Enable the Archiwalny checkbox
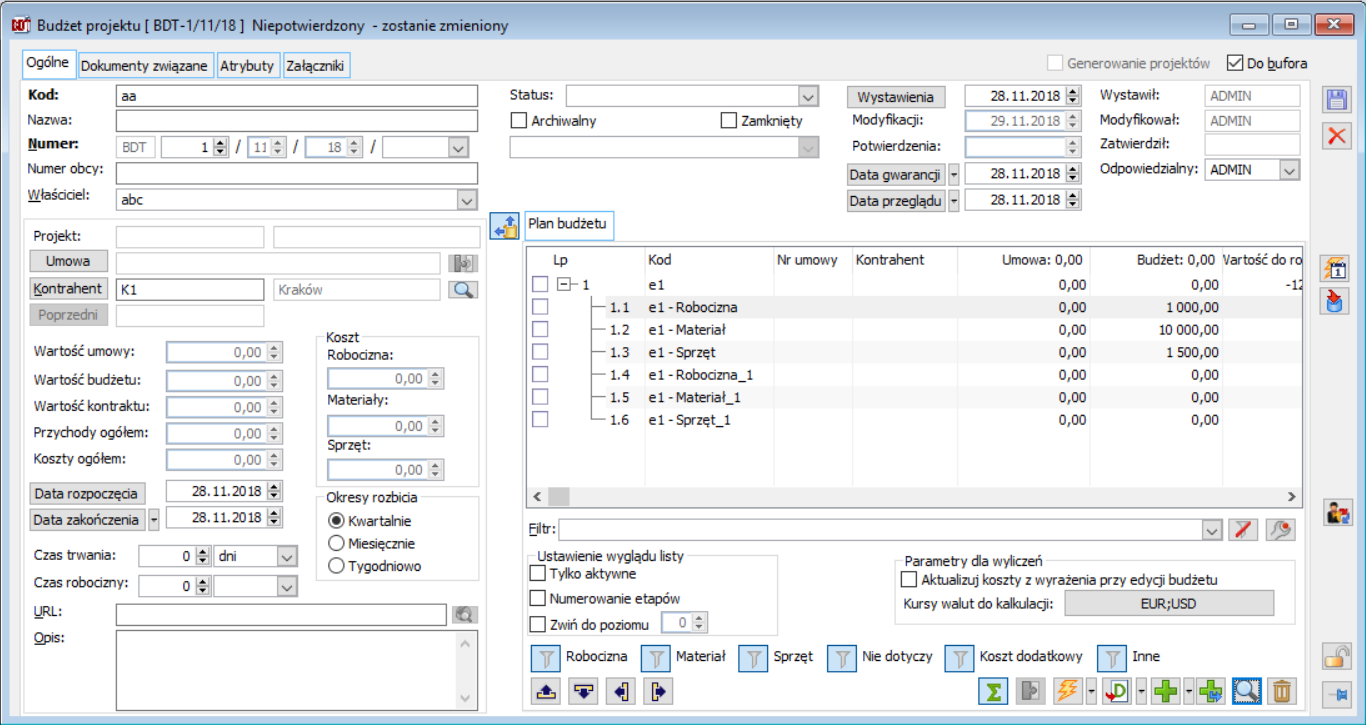The image size is (1366, 725). click(x=518, y=121)
